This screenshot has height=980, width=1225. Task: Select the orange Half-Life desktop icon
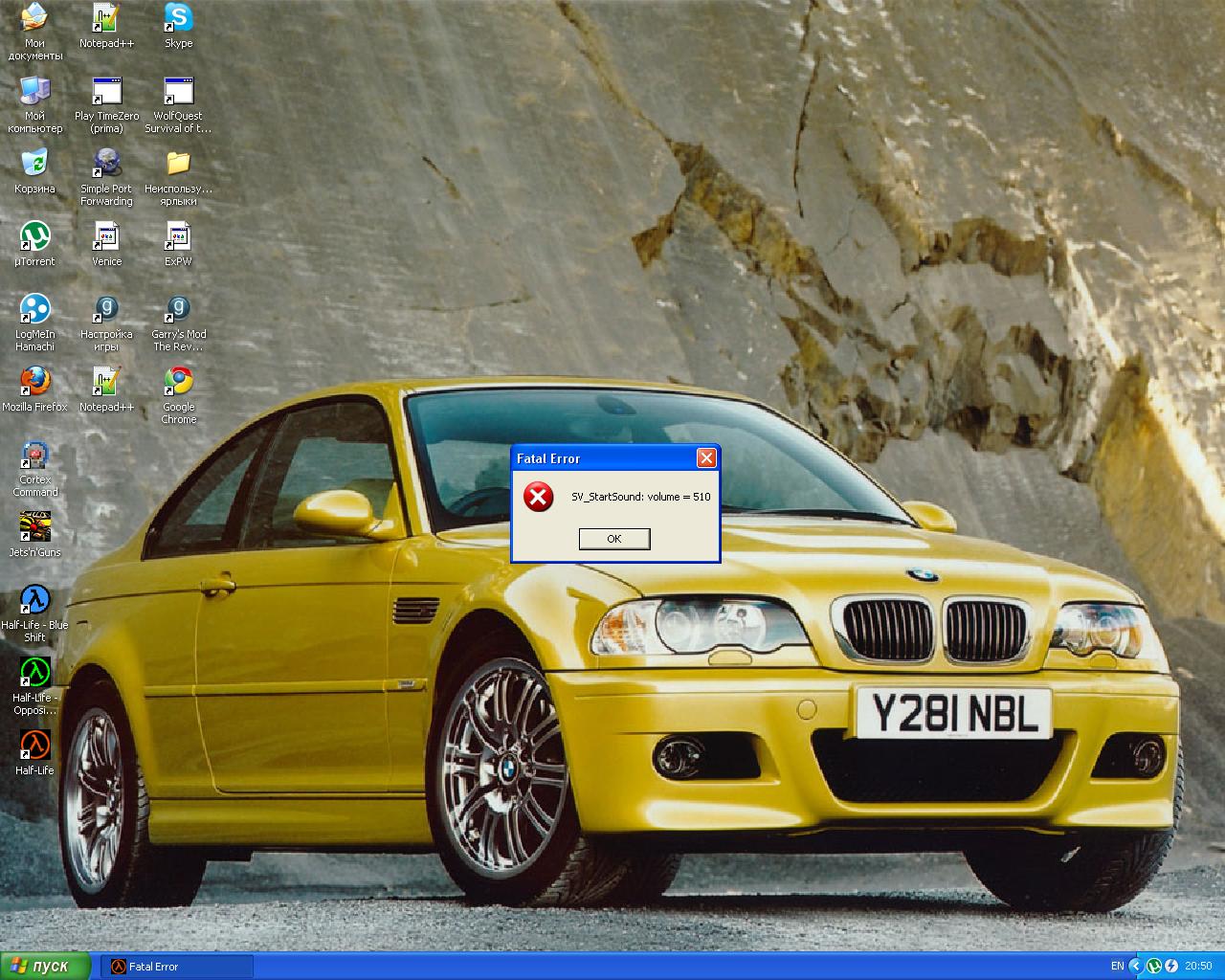tap(34, 753)
